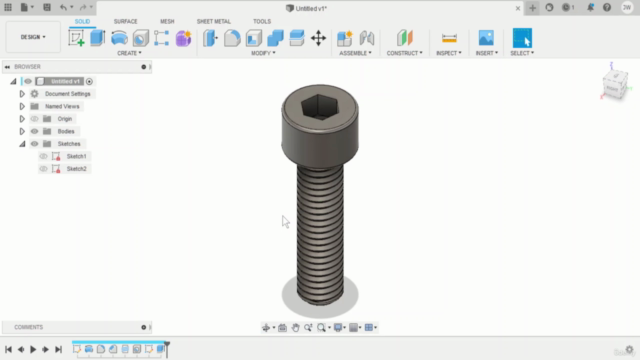Viewport: 640px width, 360px height.
Task: Launch the purple Create Form tool
Action: [183, 38]
